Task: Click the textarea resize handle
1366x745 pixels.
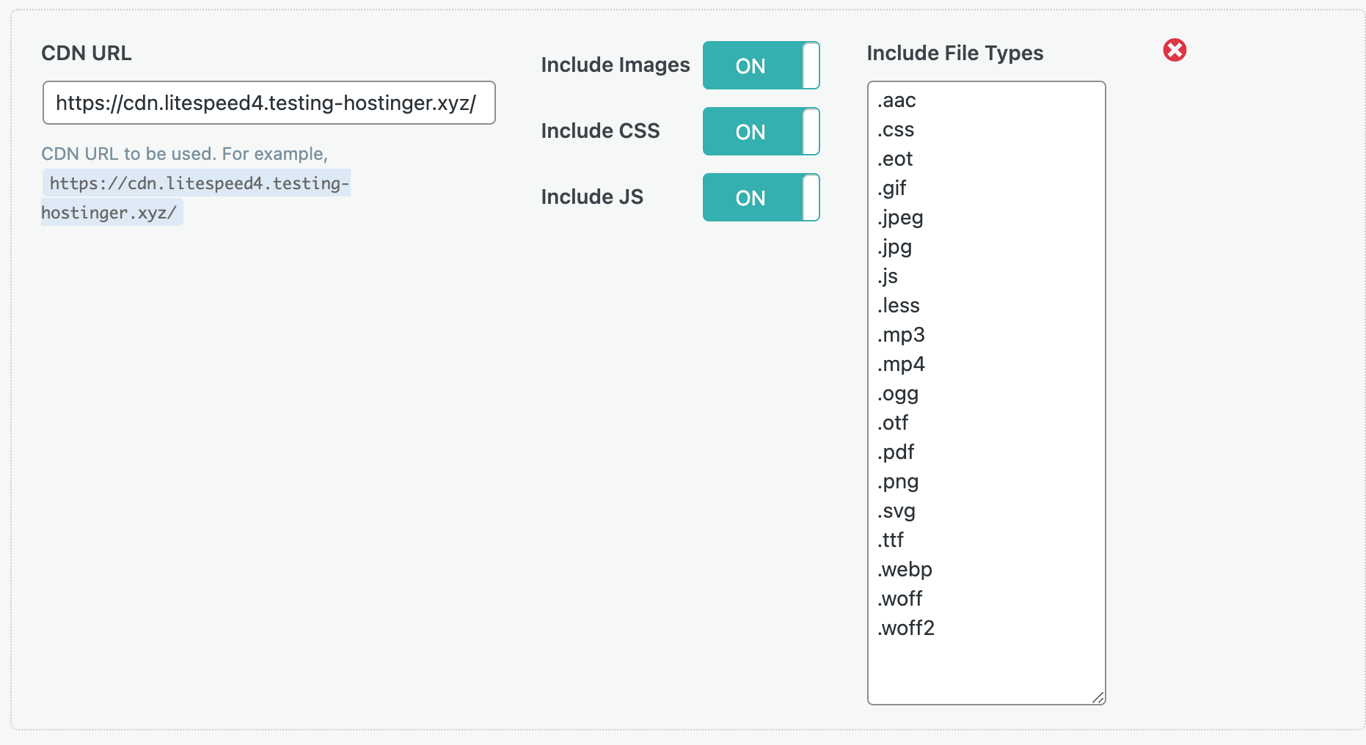Action: [x=1100, y=697]
